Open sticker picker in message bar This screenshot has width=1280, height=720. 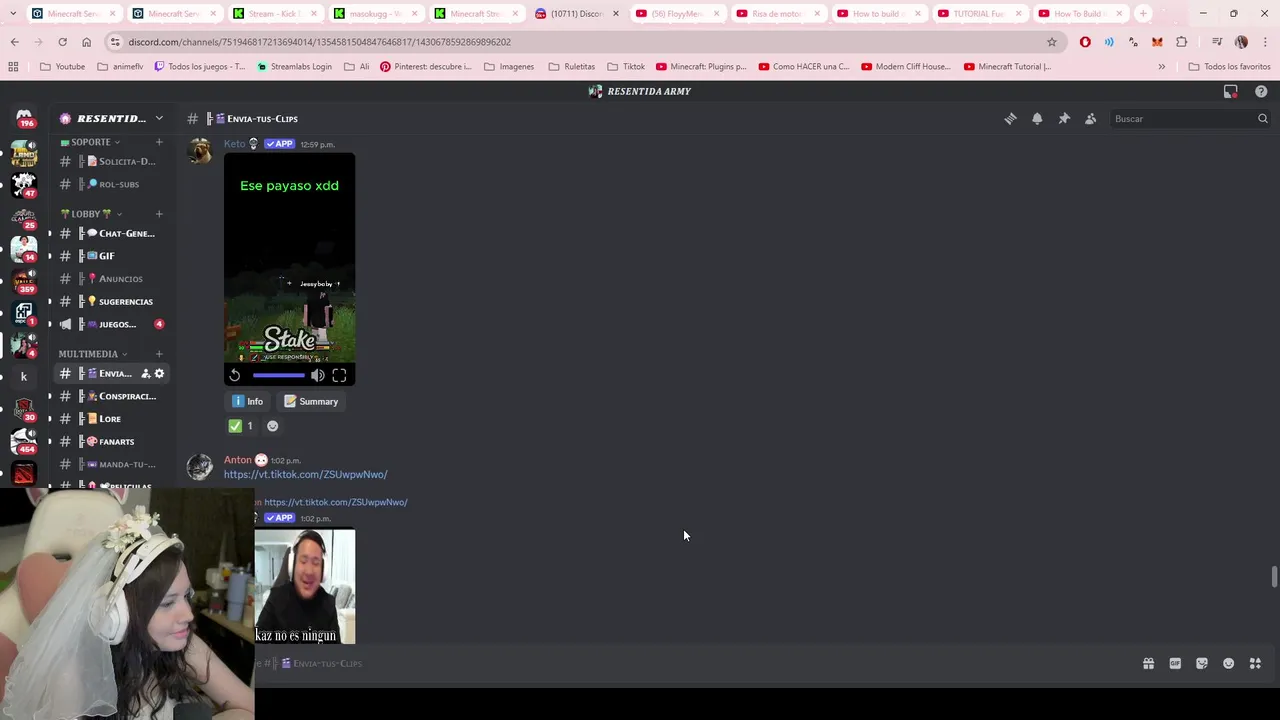(1202, 663)
